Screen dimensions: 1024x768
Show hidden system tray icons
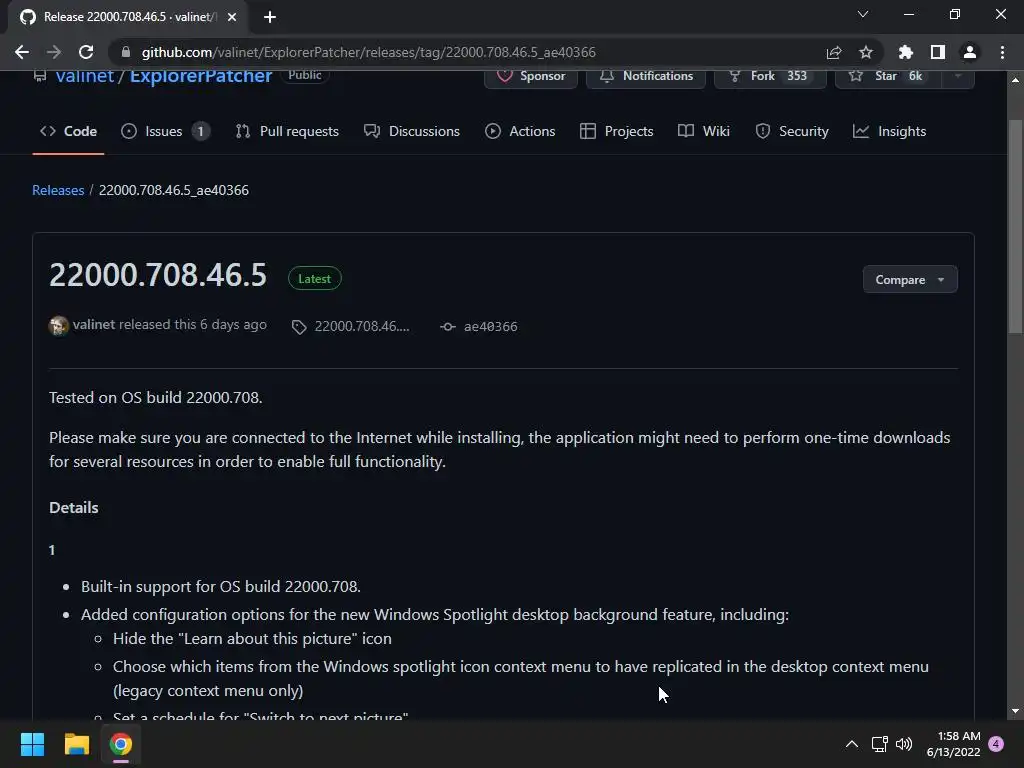point(852,744)
